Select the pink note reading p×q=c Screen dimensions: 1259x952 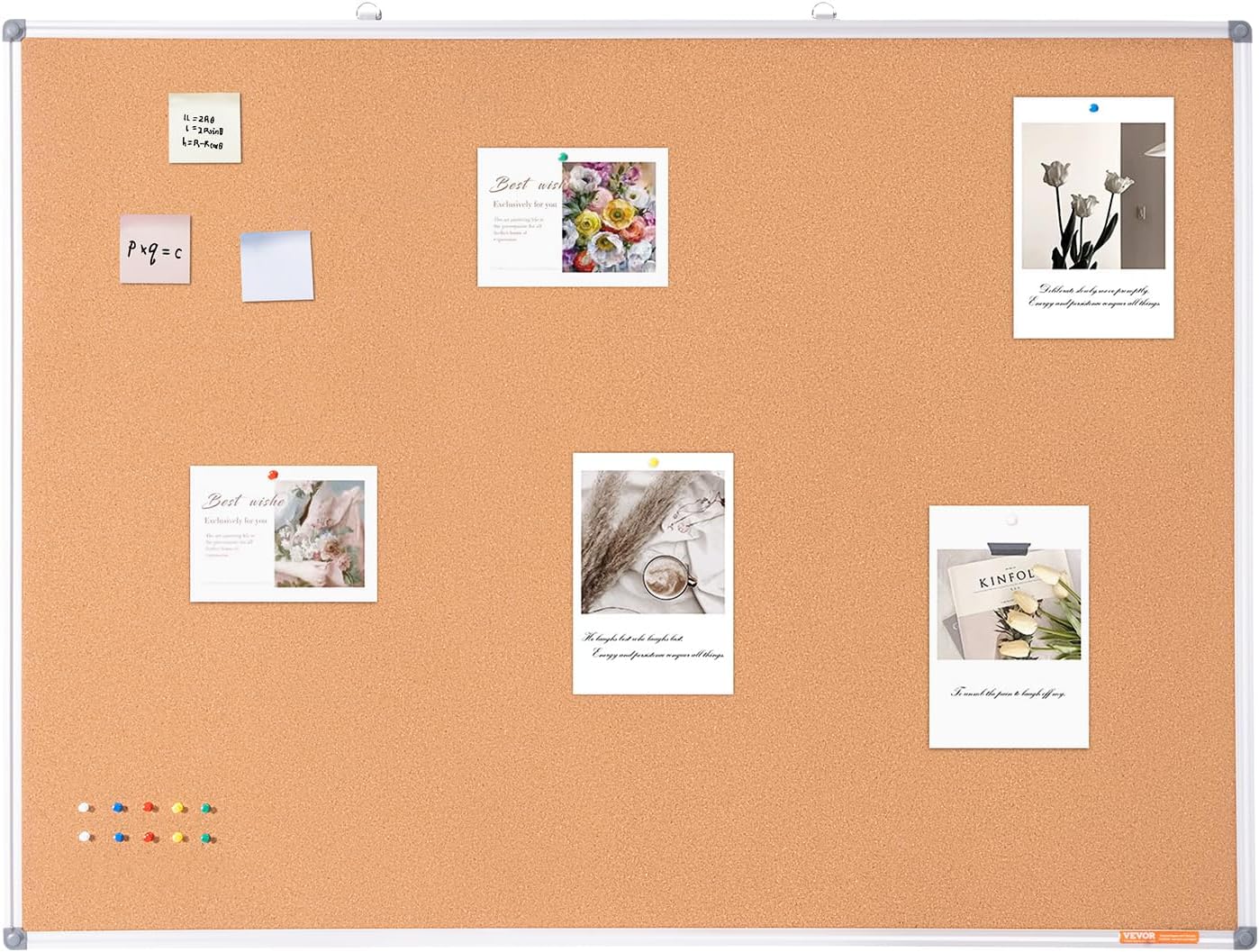[155, 249]
